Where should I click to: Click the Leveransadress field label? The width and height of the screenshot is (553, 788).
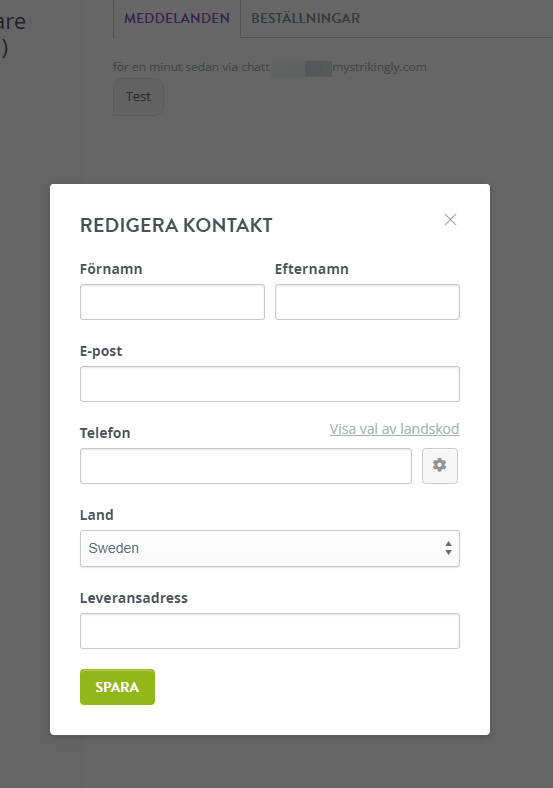pos(134,598)
